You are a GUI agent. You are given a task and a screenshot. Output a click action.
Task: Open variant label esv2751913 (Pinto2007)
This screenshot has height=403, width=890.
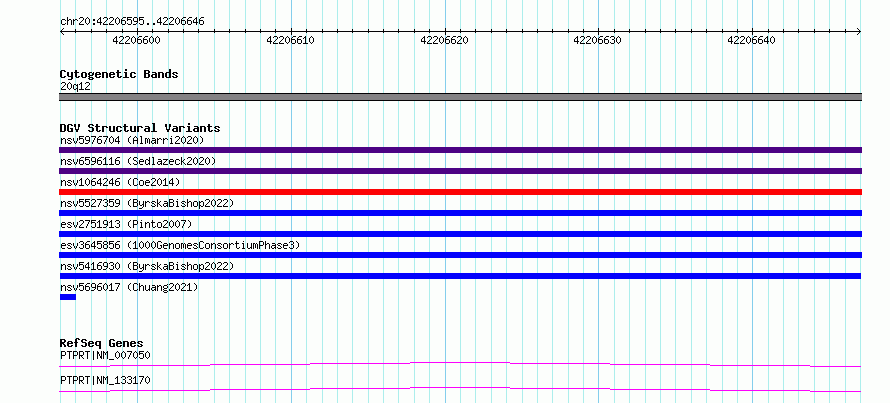pos(126,224)
